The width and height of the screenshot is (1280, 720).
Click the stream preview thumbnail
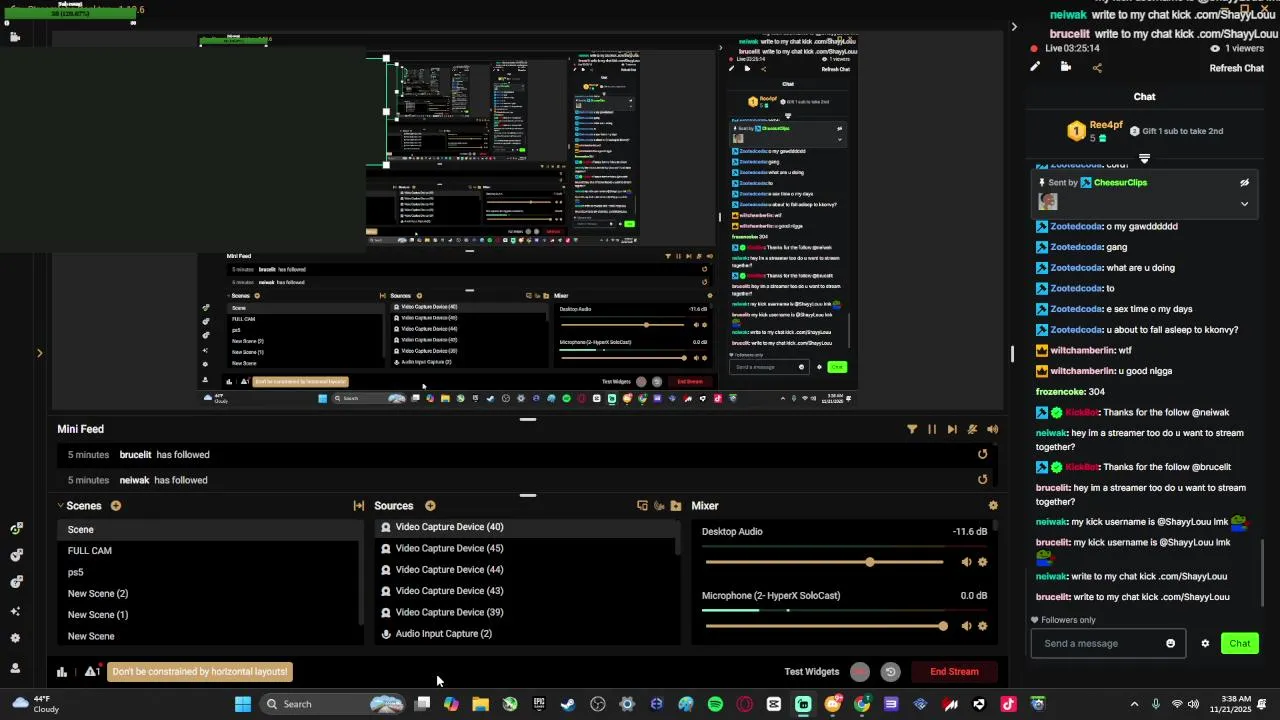[528, 220]
